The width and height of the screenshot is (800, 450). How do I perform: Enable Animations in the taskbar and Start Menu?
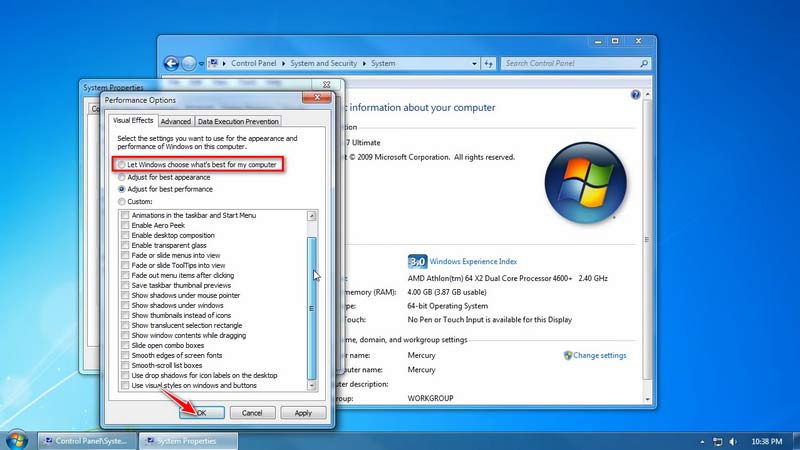tap(125, 215)
